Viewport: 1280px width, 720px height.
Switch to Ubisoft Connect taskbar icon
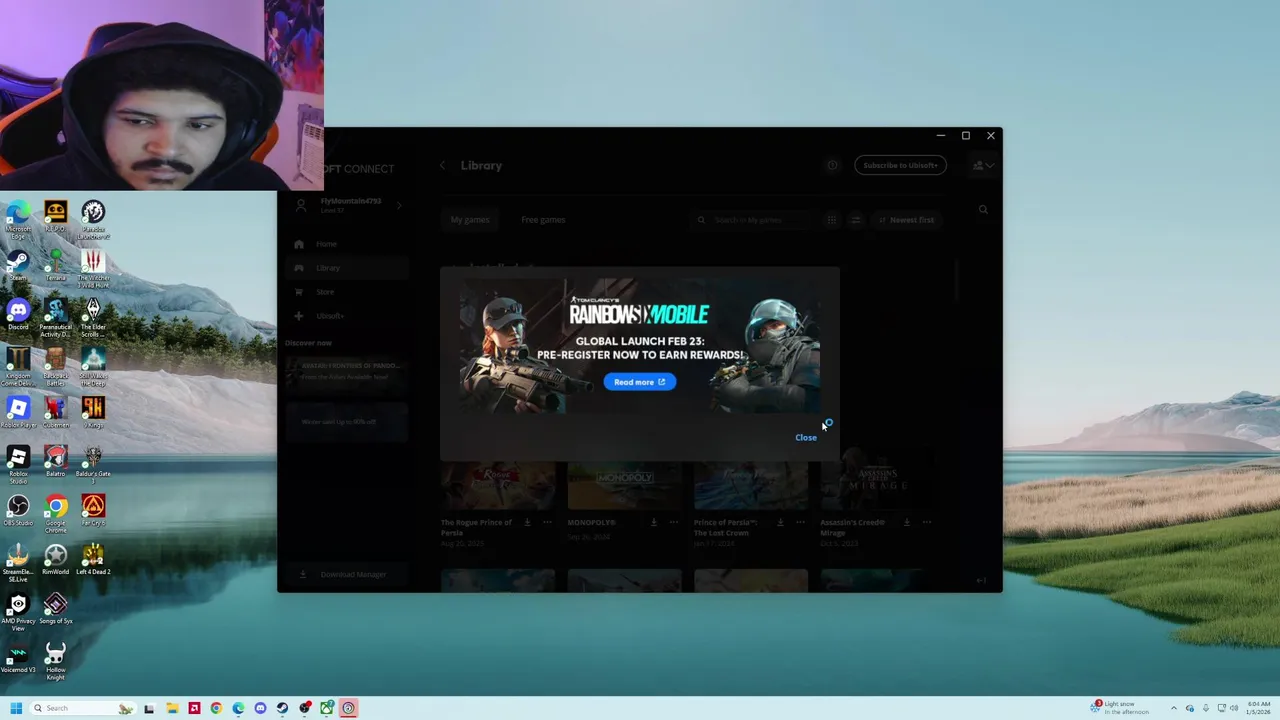click(348, 708)
